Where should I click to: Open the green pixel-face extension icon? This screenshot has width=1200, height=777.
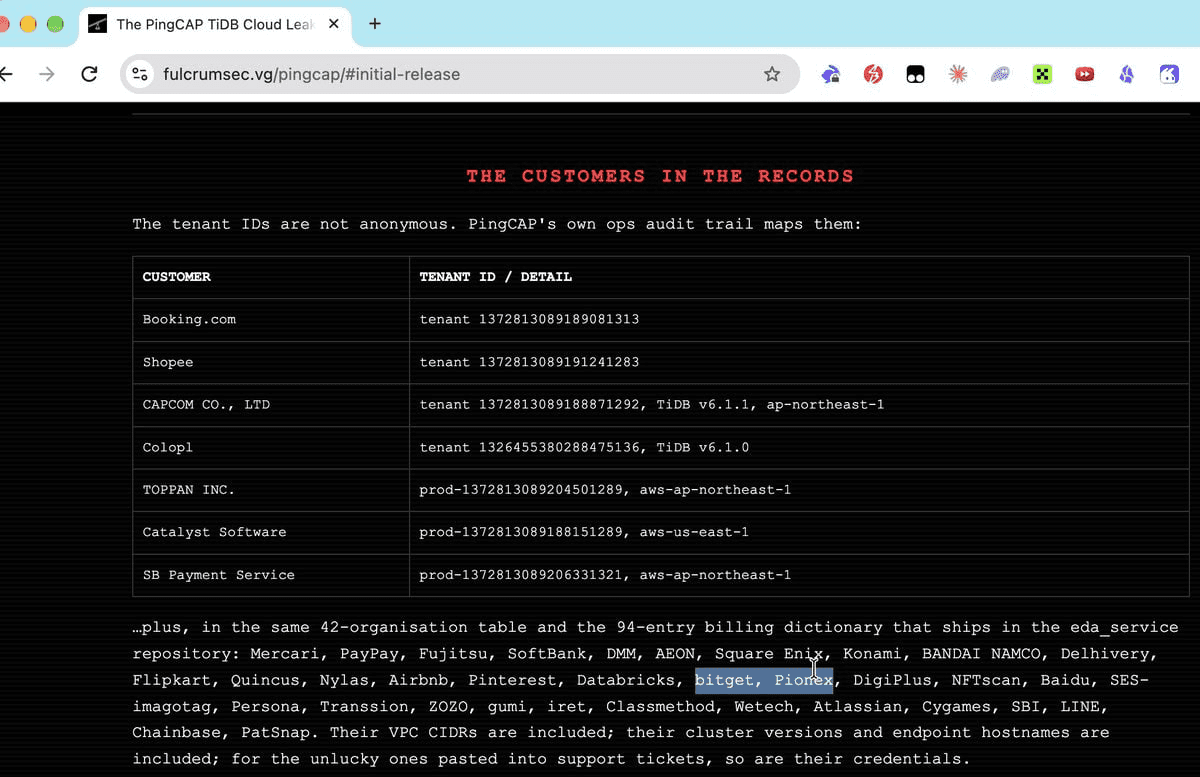pyautogui.click(x=1042, y=74)
